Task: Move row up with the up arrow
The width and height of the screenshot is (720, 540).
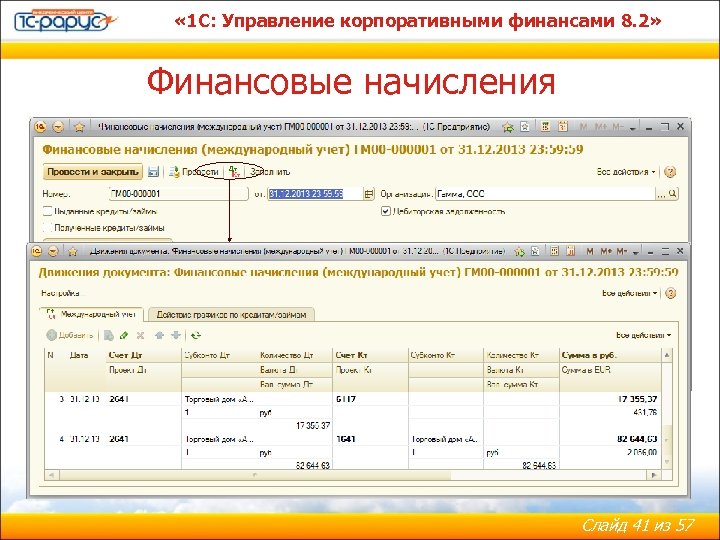Action: tap(159, 335)
